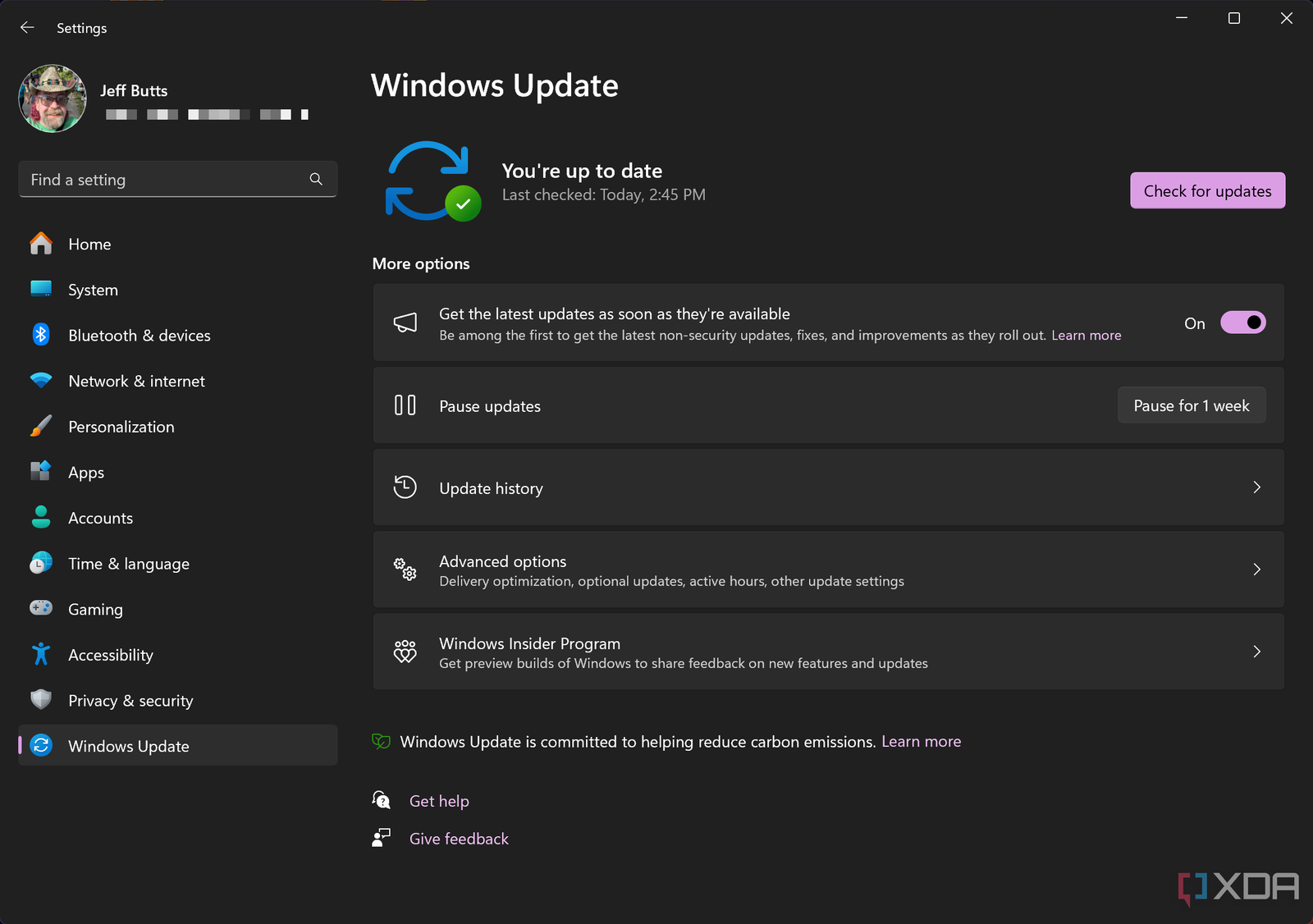Screen dimensions: 1313x924
Task: Click the Update history clock icon
Action: (x=405, y=487)
